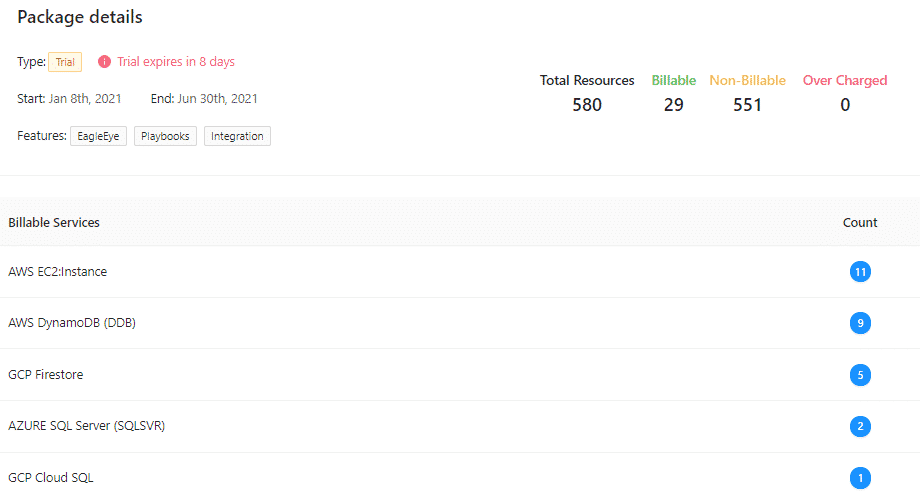The height and width of the screenshot is (492, 920).
Task: Select the AWS DynamoDB (DDB) service row
Action: pos(460,323)
